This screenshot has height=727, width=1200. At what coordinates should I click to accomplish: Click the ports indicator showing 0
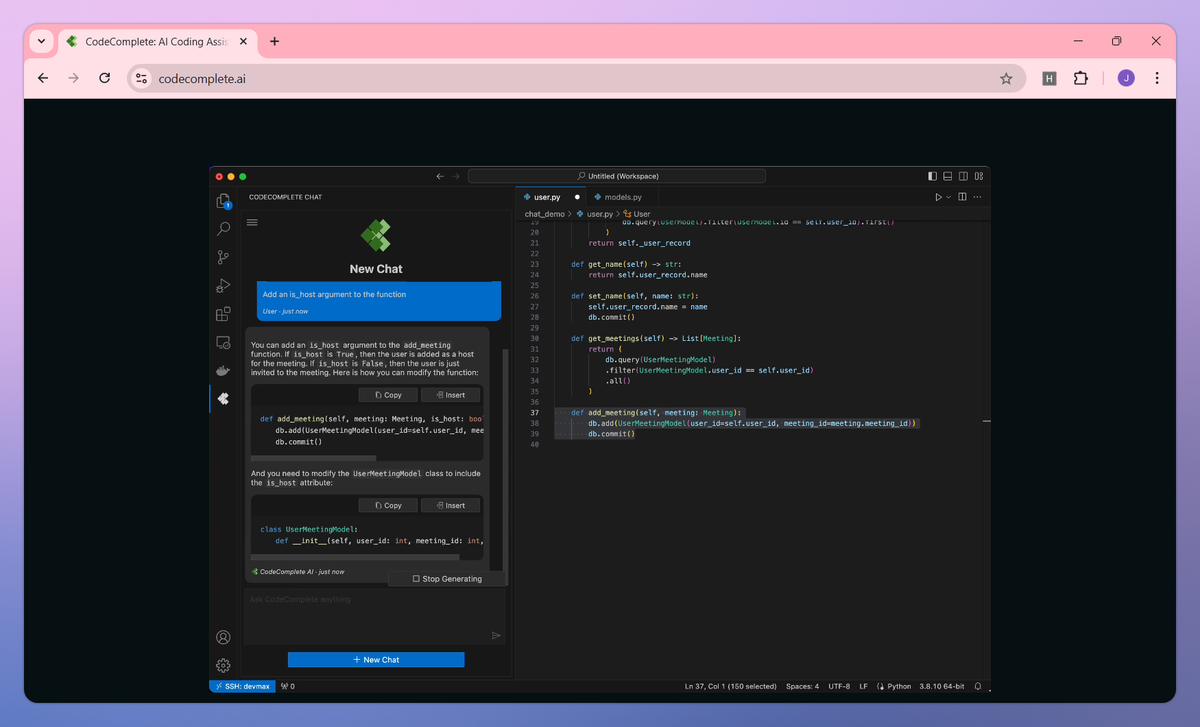(288, 686)
